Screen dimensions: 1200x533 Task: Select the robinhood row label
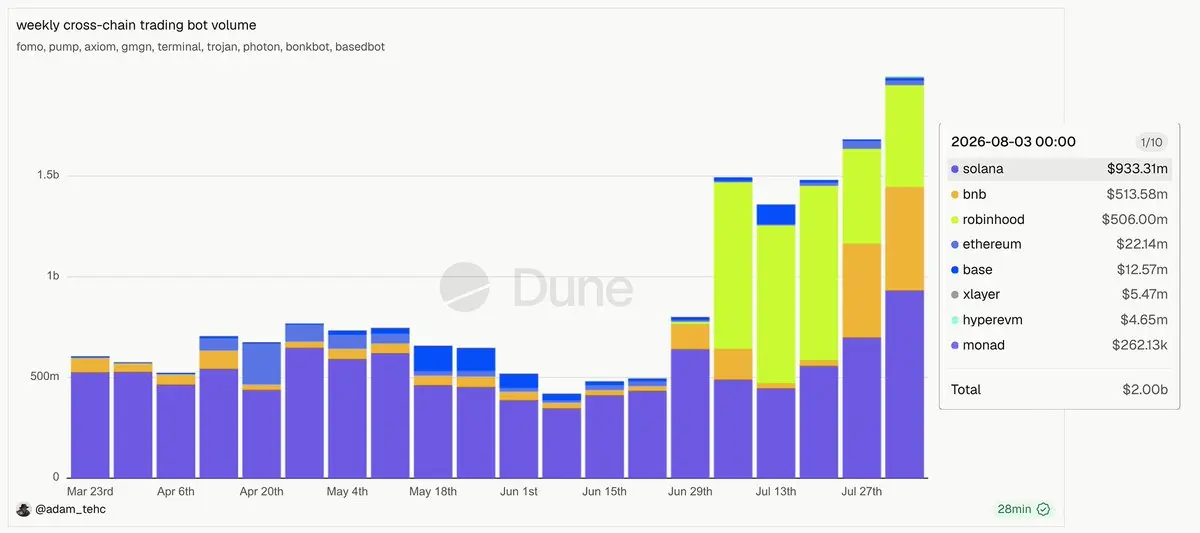click(994, 220)
